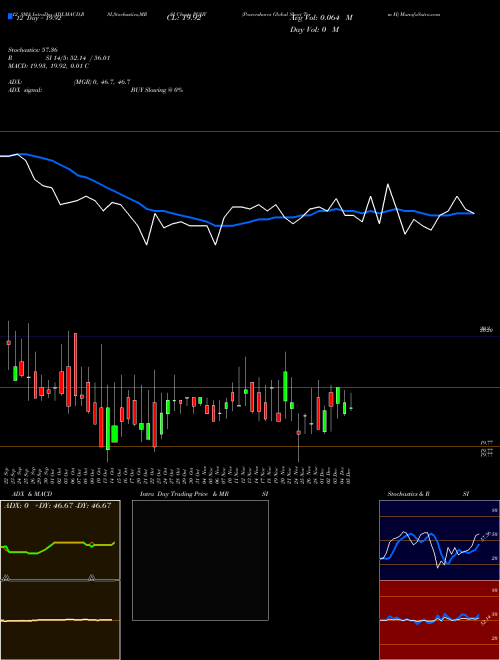Click the 'Intra Day Trading Price & MR SI' title

[x=204, y=494]
